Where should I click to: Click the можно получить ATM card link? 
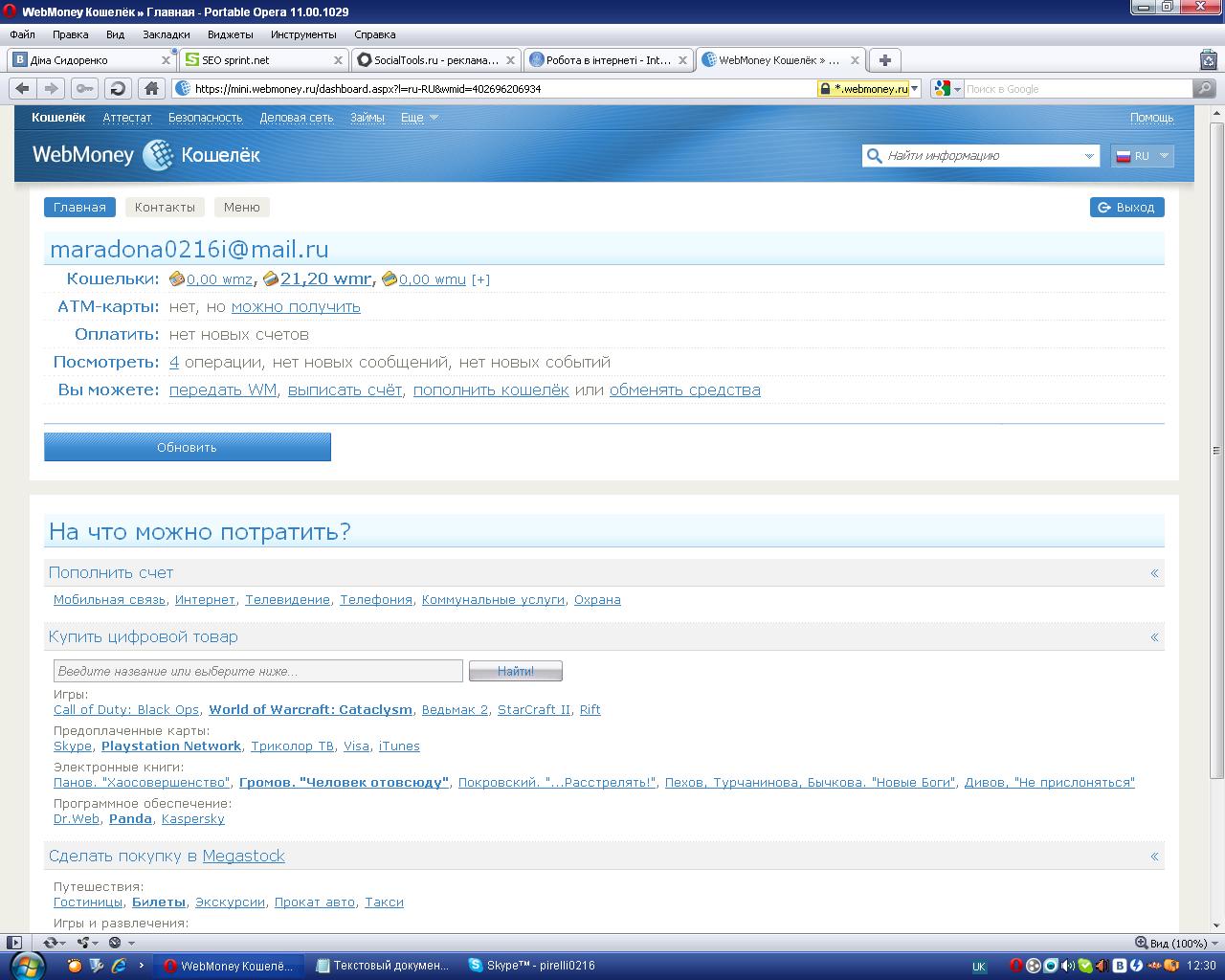(x=296, y=307)
